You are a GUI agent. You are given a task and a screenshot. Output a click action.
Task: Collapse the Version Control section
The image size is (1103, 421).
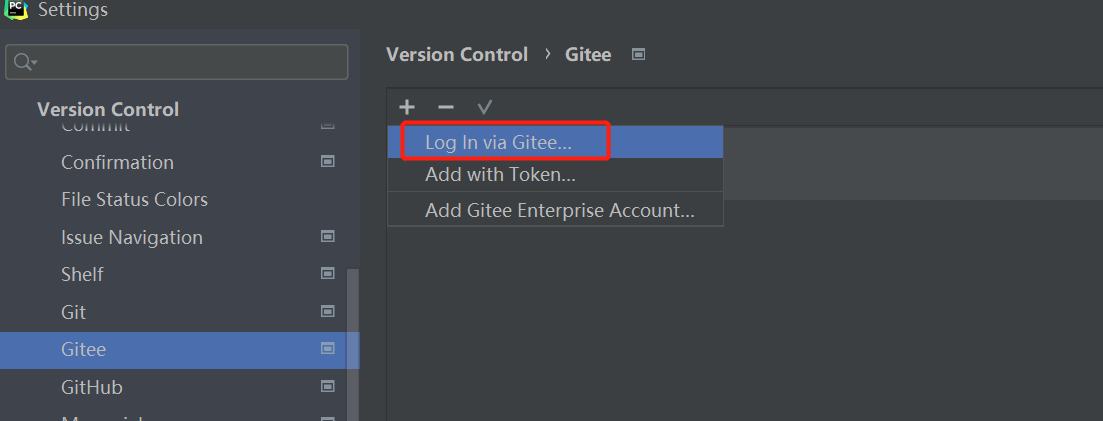(107, 109)
